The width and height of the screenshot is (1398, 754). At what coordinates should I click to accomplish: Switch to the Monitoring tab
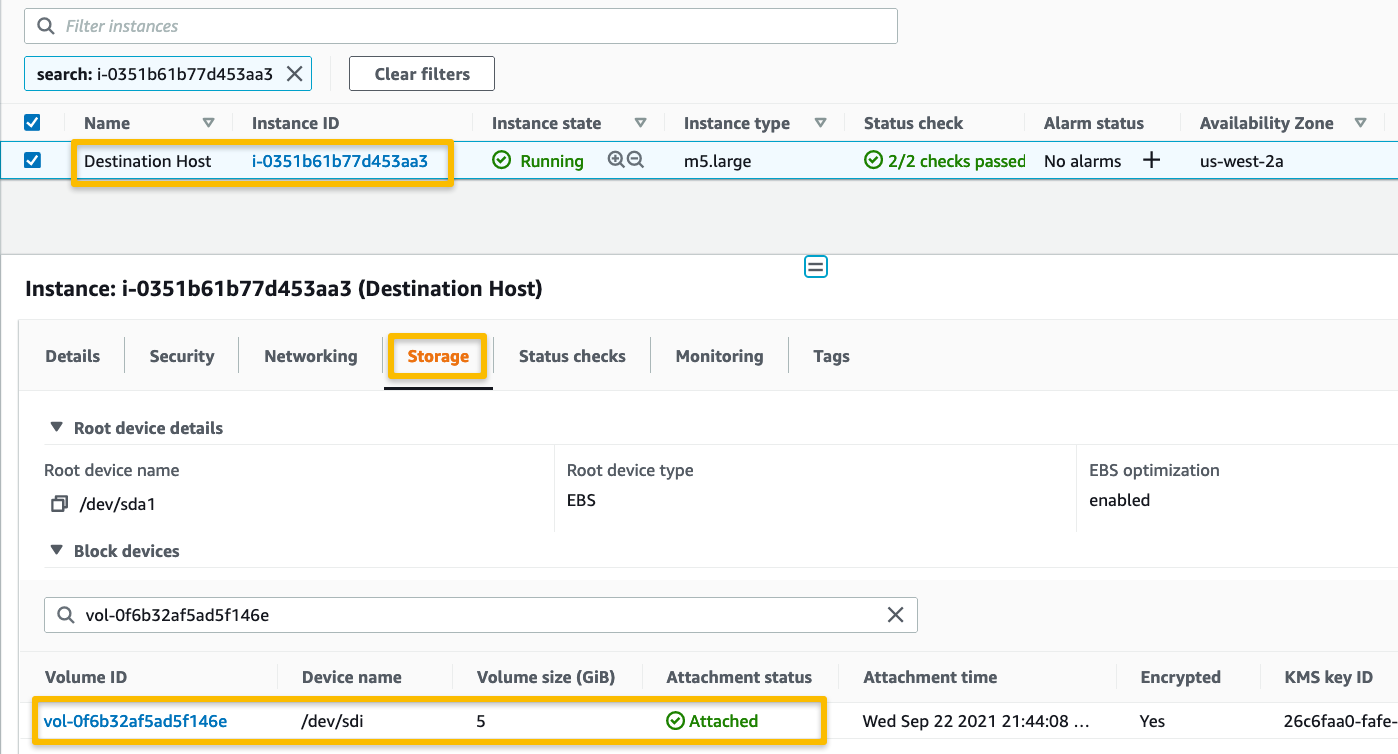click(x=719, y=356)
